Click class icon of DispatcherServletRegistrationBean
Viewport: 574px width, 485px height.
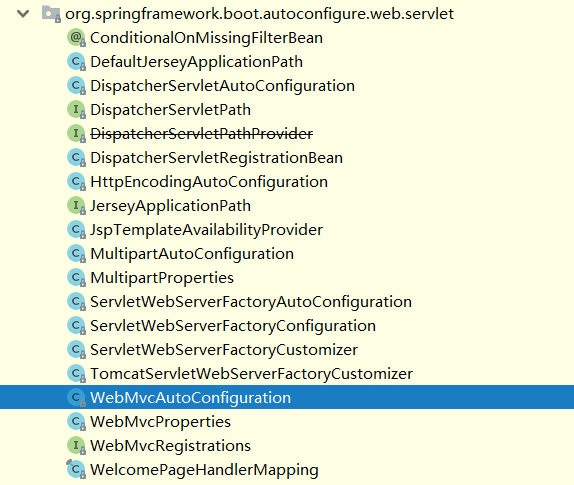[x=77, y=157]
